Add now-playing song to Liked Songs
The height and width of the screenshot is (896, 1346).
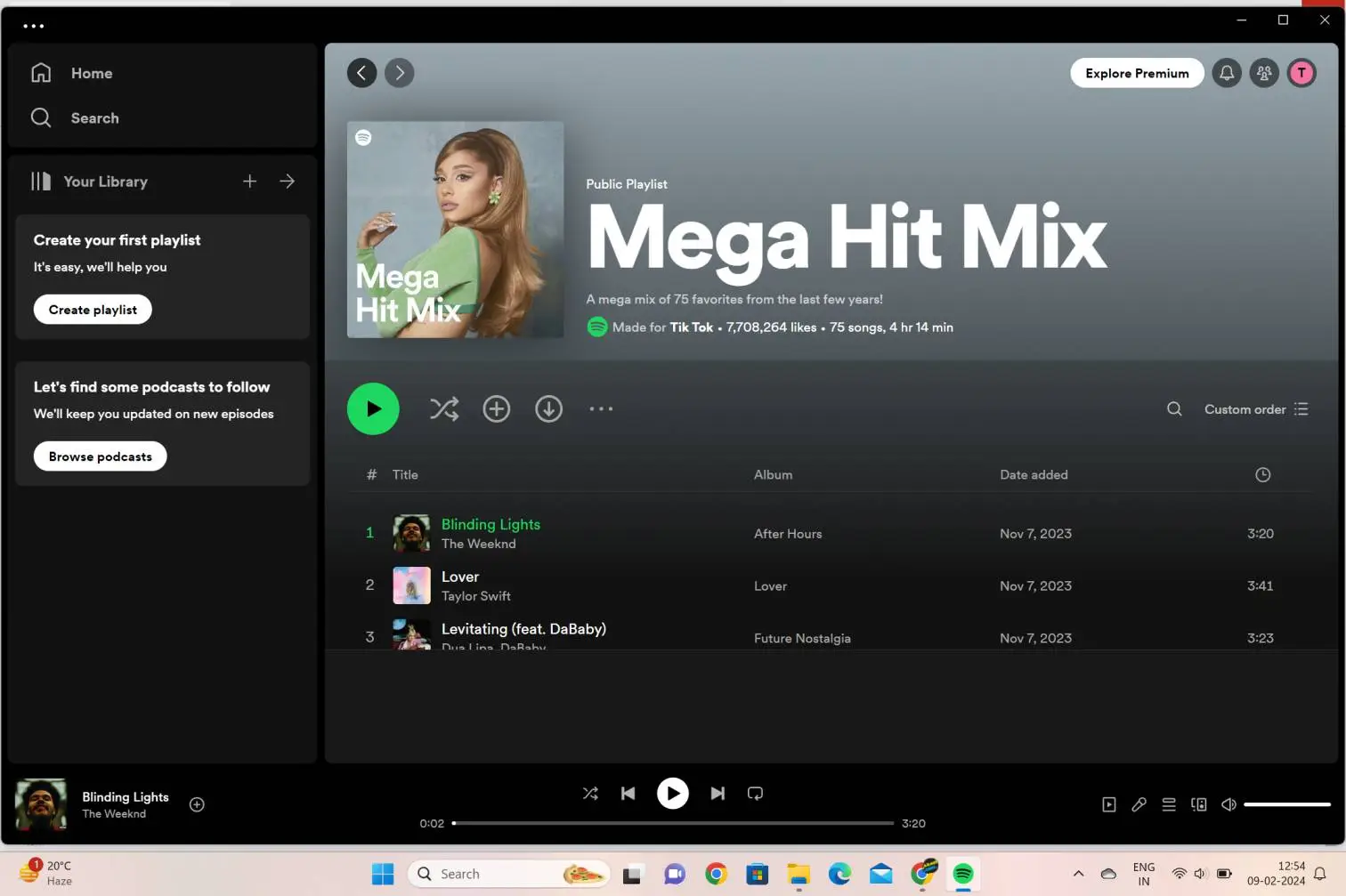pos(197,804)
